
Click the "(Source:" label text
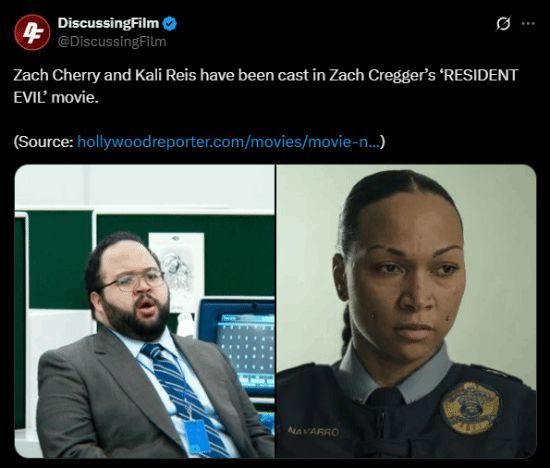coord(43,142)
